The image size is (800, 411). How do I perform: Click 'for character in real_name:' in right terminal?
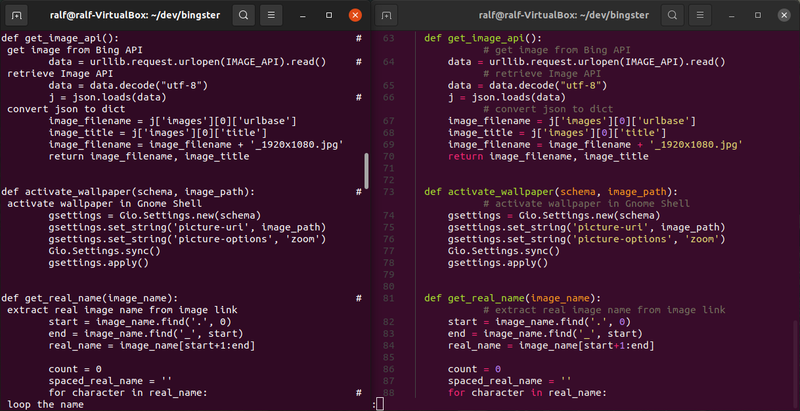[527, 393]
